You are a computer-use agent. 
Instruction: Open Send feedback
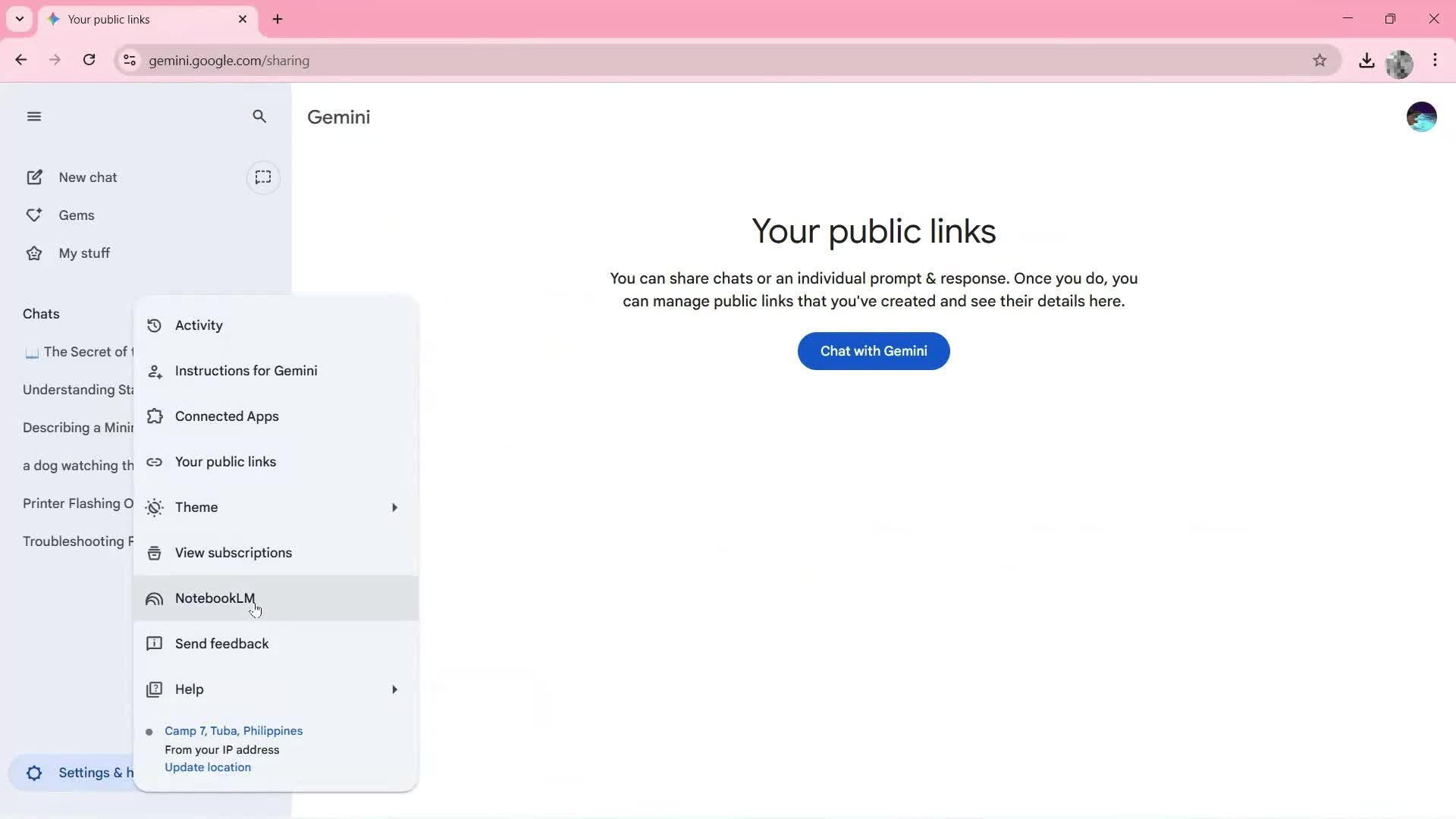(x=221, y=643)
